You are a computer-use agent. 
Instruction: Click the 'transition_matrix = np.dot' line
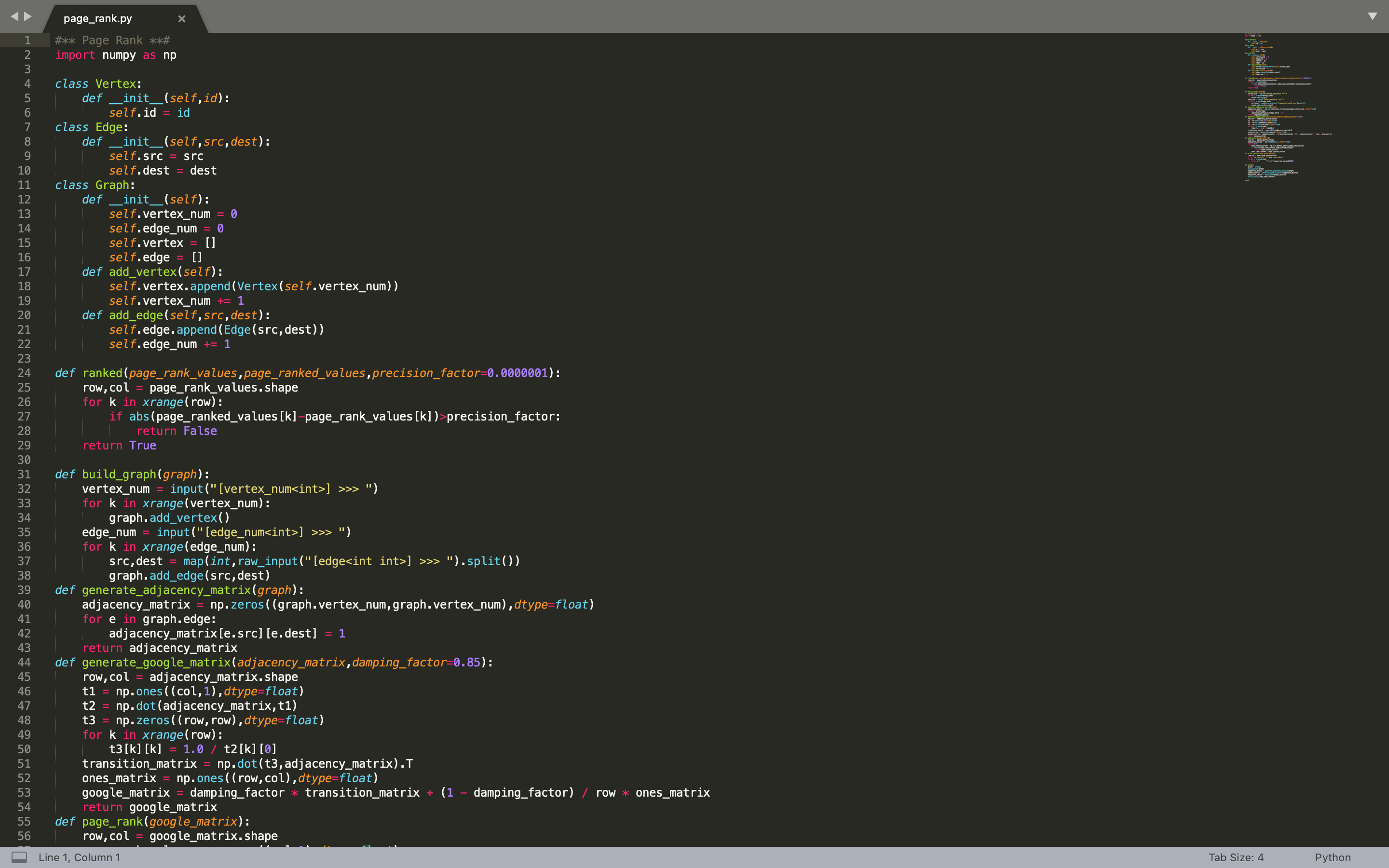click(247, 764)
